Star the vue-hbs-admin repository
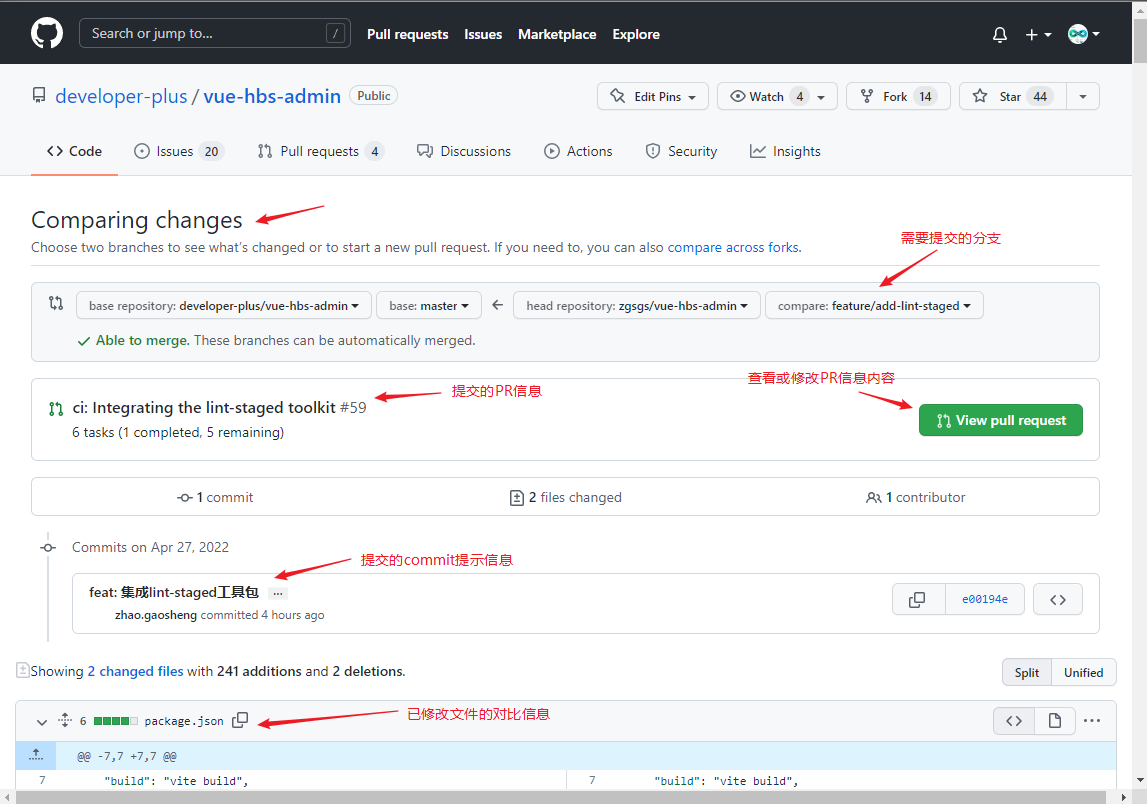Image resolution: width=1147 pixels, height=804 pixels. 1013,97
